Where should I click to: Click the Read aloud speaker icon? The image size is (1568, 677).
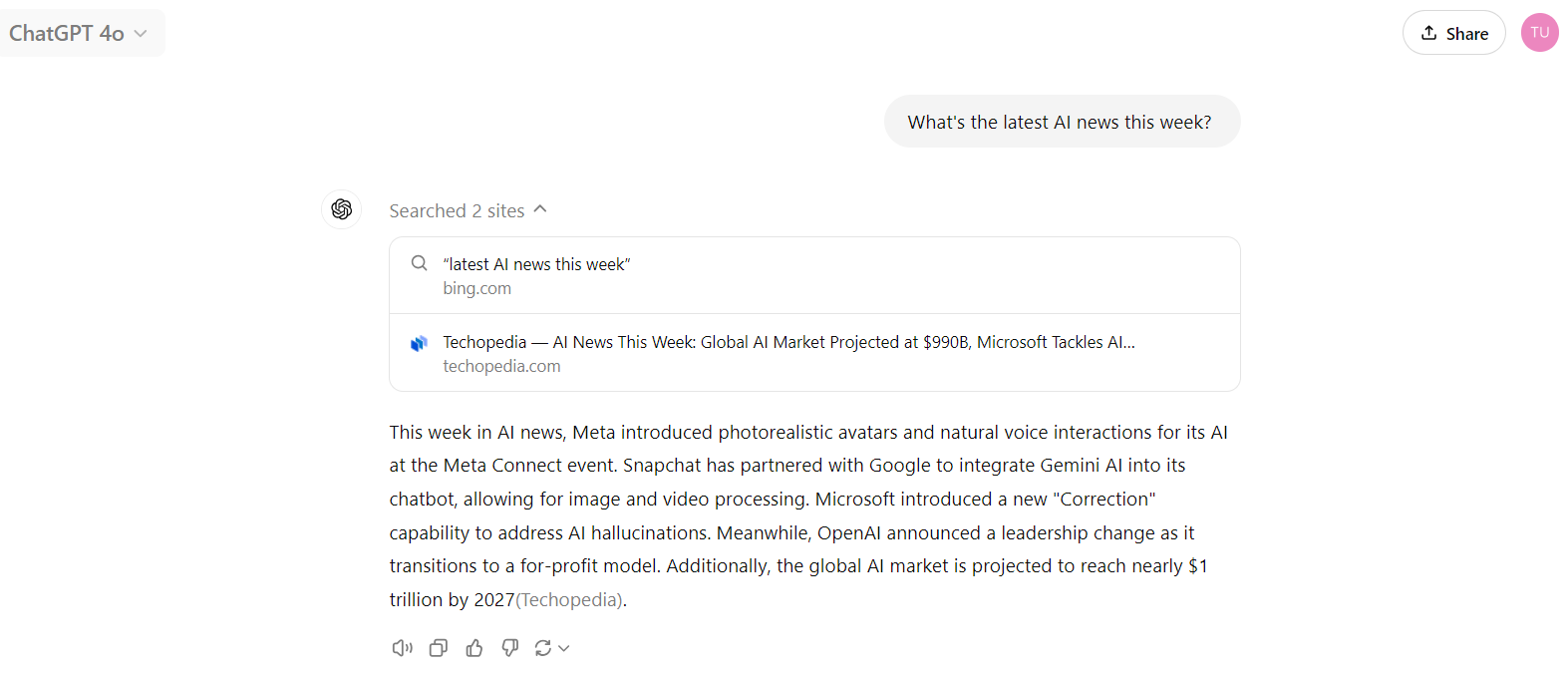pos(402,648)
